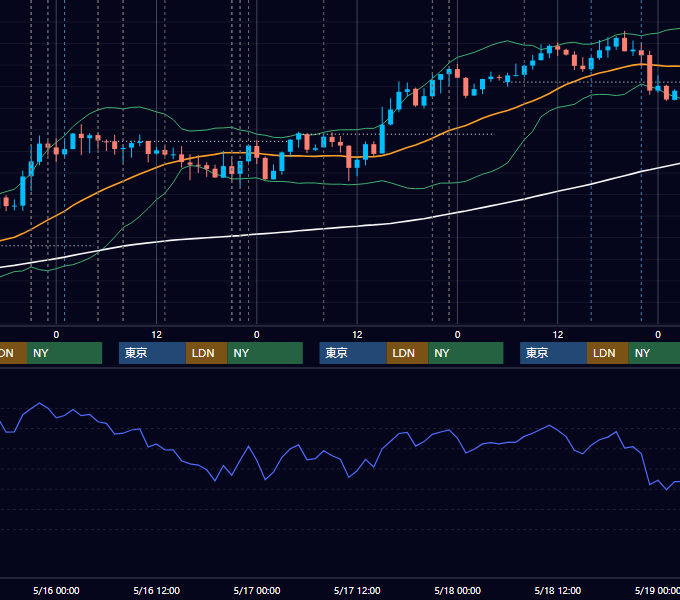The height and width of the screenshot is (600, 680).
Task: Click hour label 0 above 5/17 00:00
Action: click(257, 335)
